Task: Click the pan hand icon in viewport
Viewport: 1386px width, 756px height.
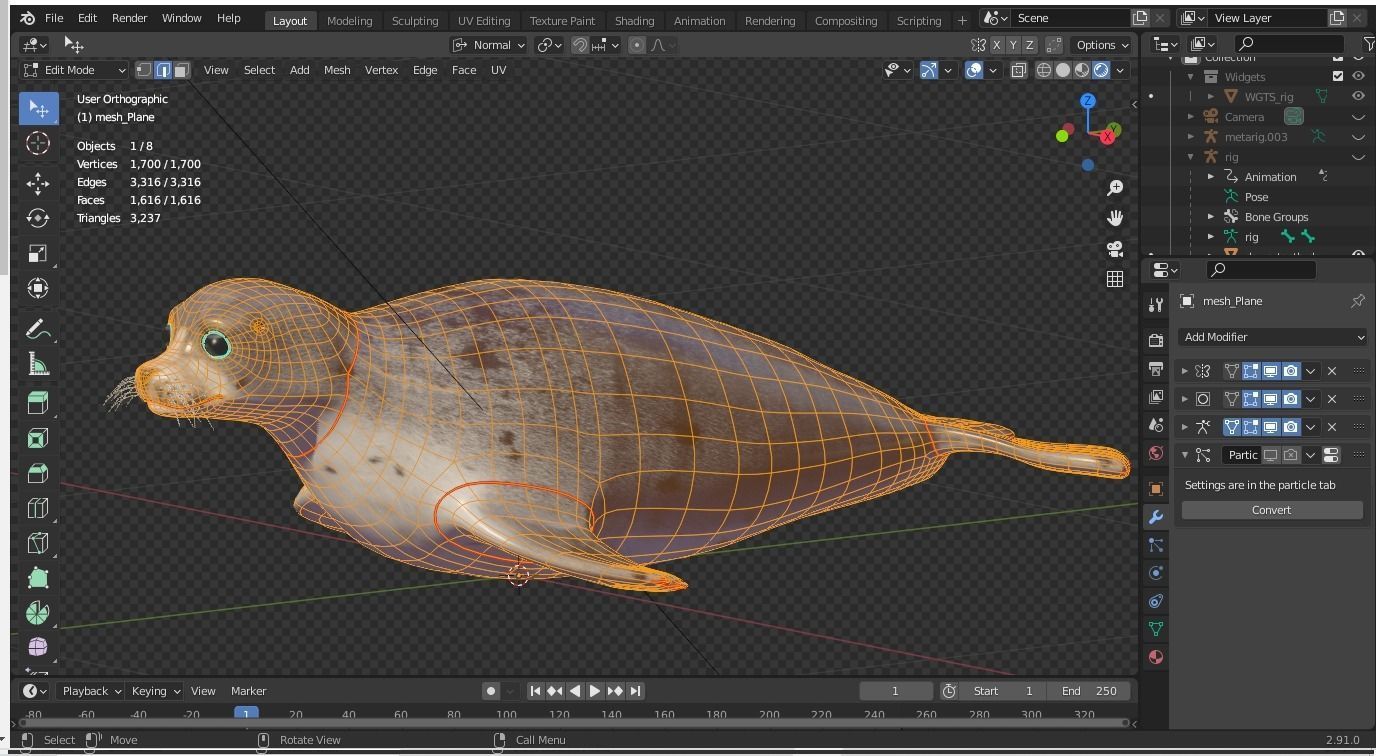Action: [x=1115, y=218]
